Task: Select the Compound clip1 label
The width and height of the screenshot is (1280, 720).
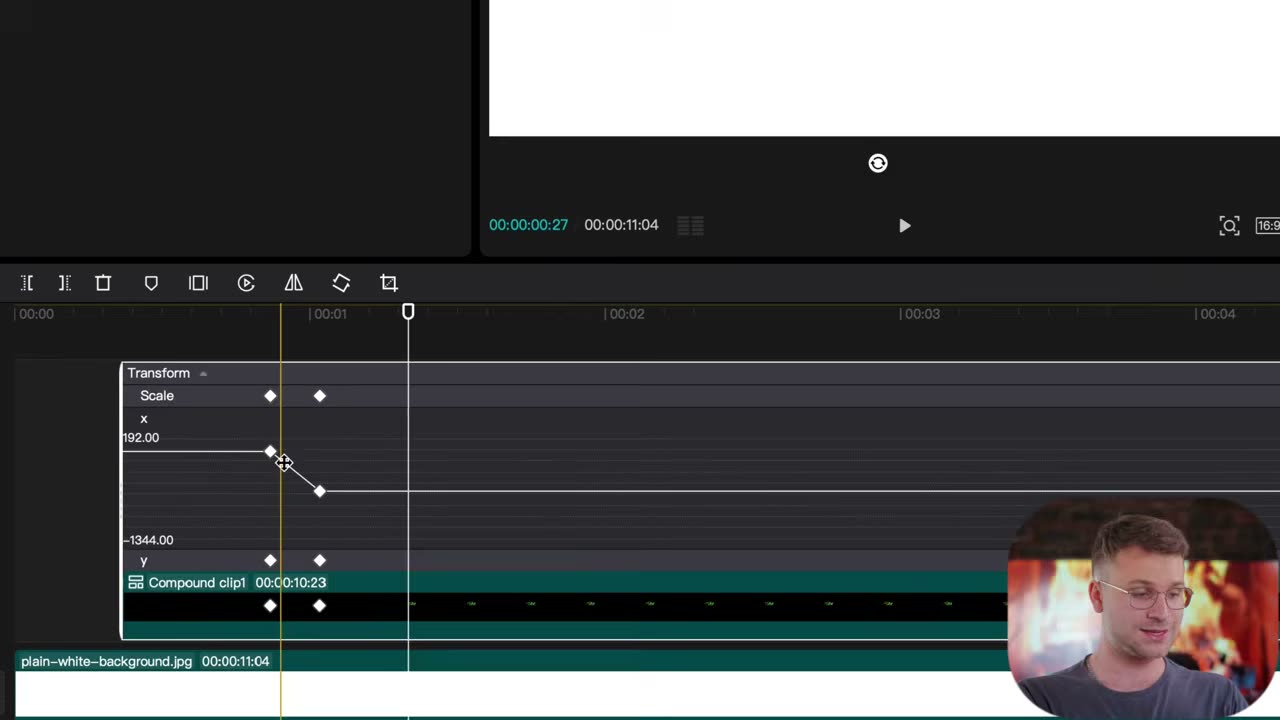Action: [x=197, y=583]
